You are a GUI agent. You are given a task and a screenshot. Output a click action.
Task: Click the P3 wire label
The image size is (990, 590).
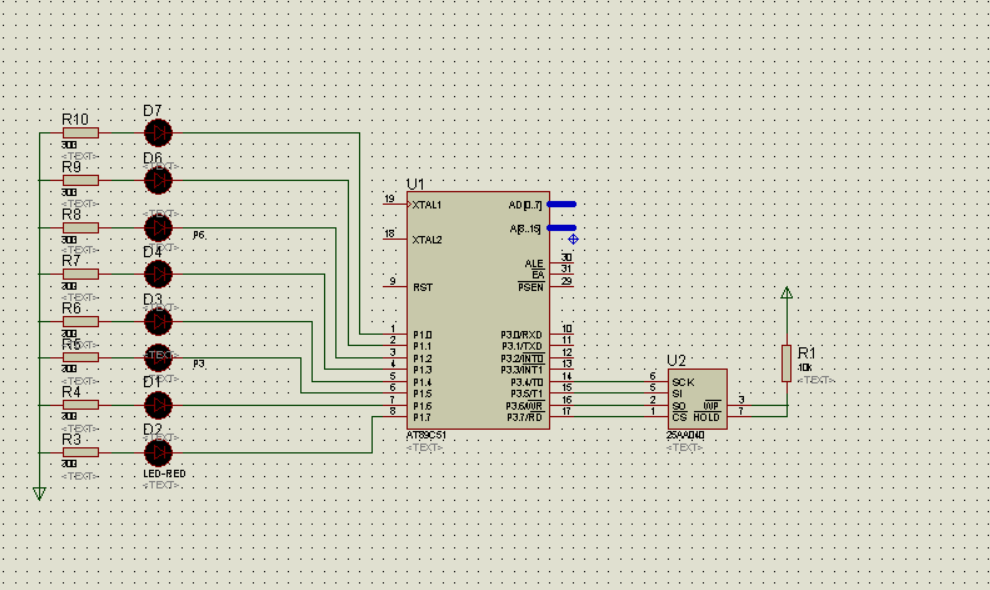point(199,364)
